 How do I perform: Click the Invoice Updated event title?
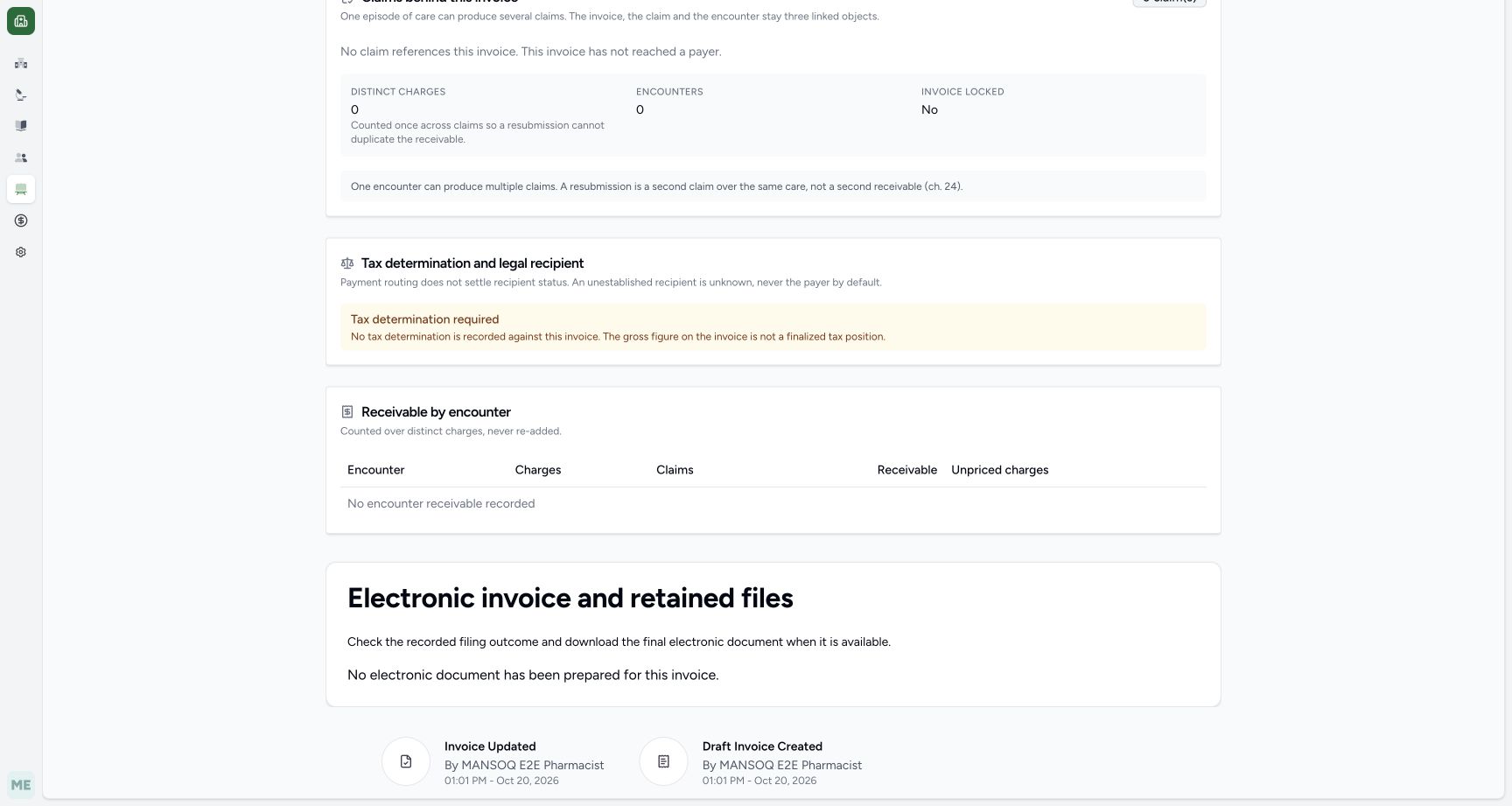coord(490,746)
